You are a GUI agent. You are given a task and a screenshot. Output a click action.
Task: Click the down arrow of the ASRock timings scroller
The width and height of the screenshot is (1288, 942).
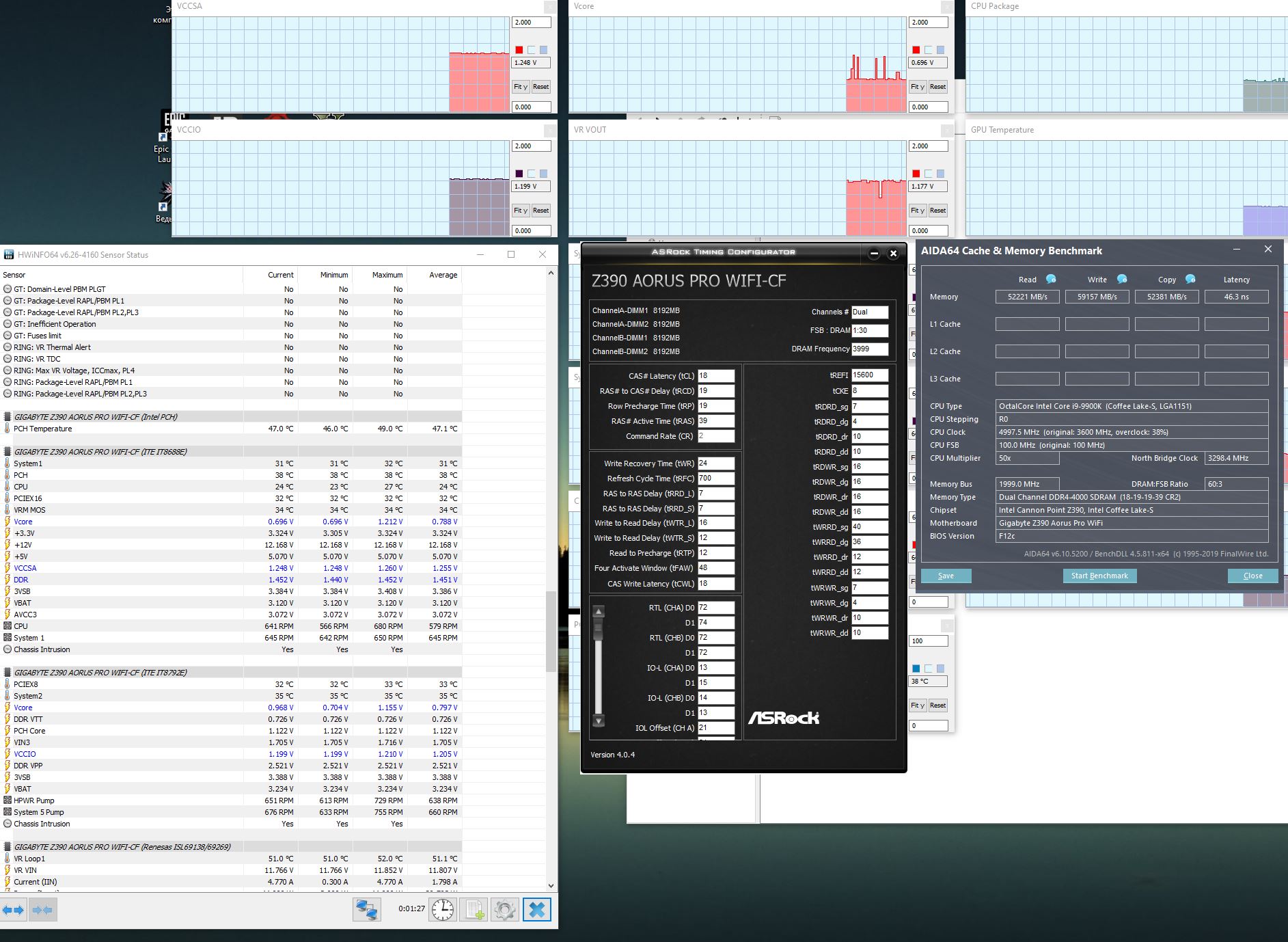pos(599,721)
